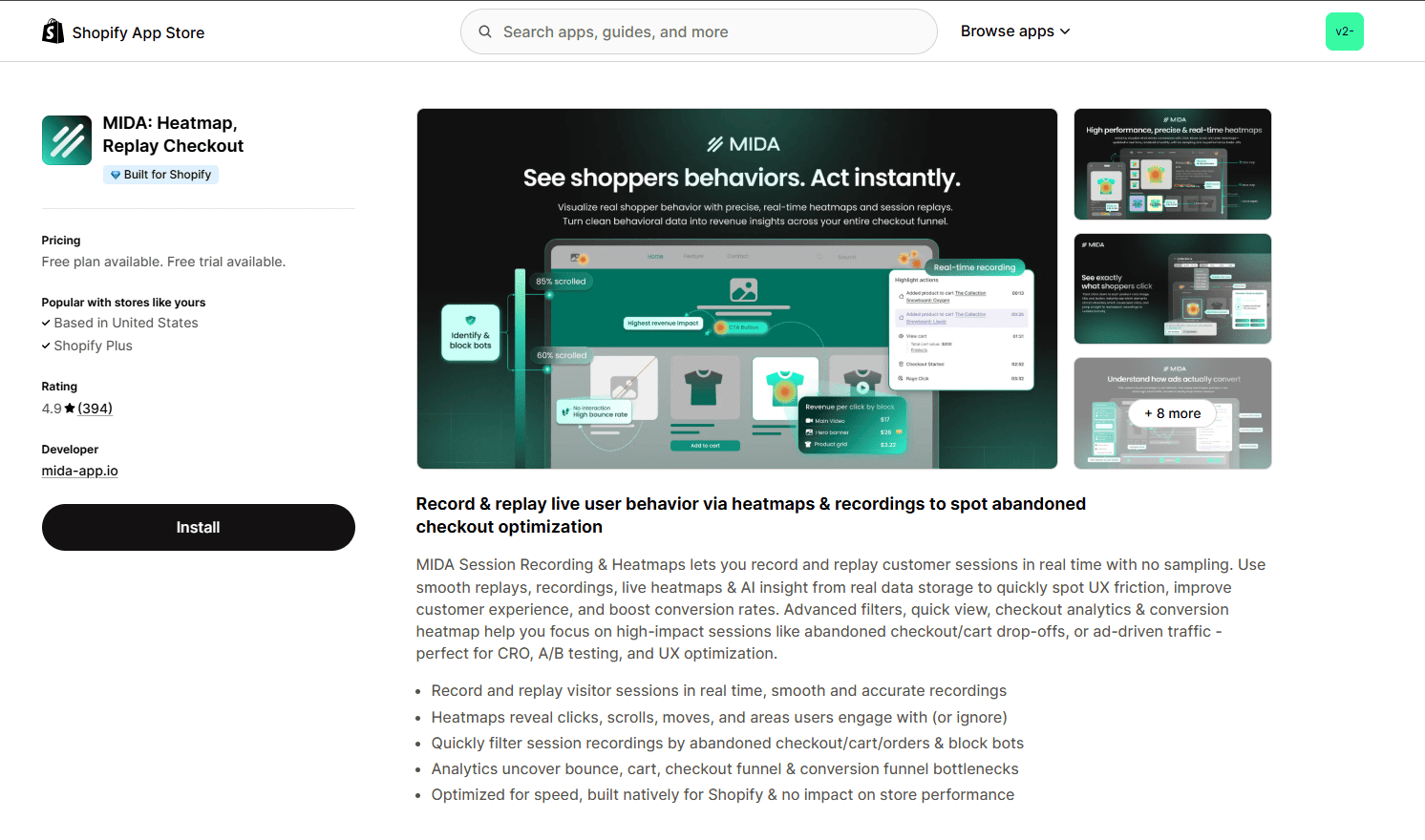Open the Shopify App Store home link
Viewport: 1425px width, 840px height.
[123, 31]
